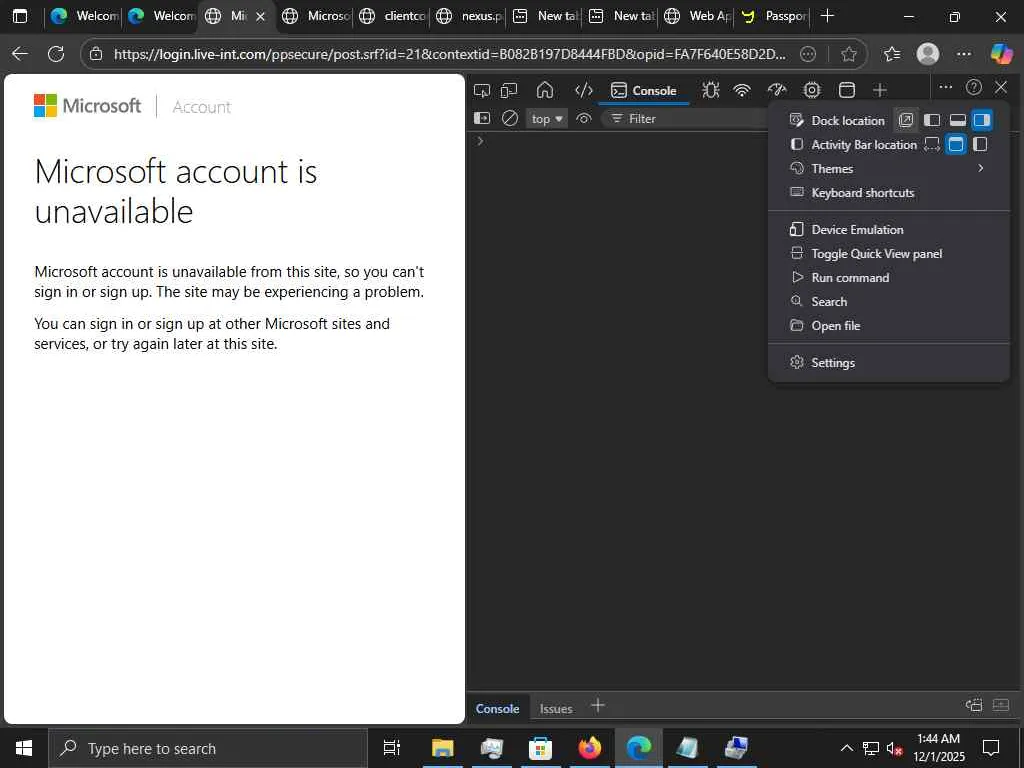Open the DevTools Welcome home tool
Image resolution: width=1024 pixels, height=768 pixels.
click(x=545, y=90)
